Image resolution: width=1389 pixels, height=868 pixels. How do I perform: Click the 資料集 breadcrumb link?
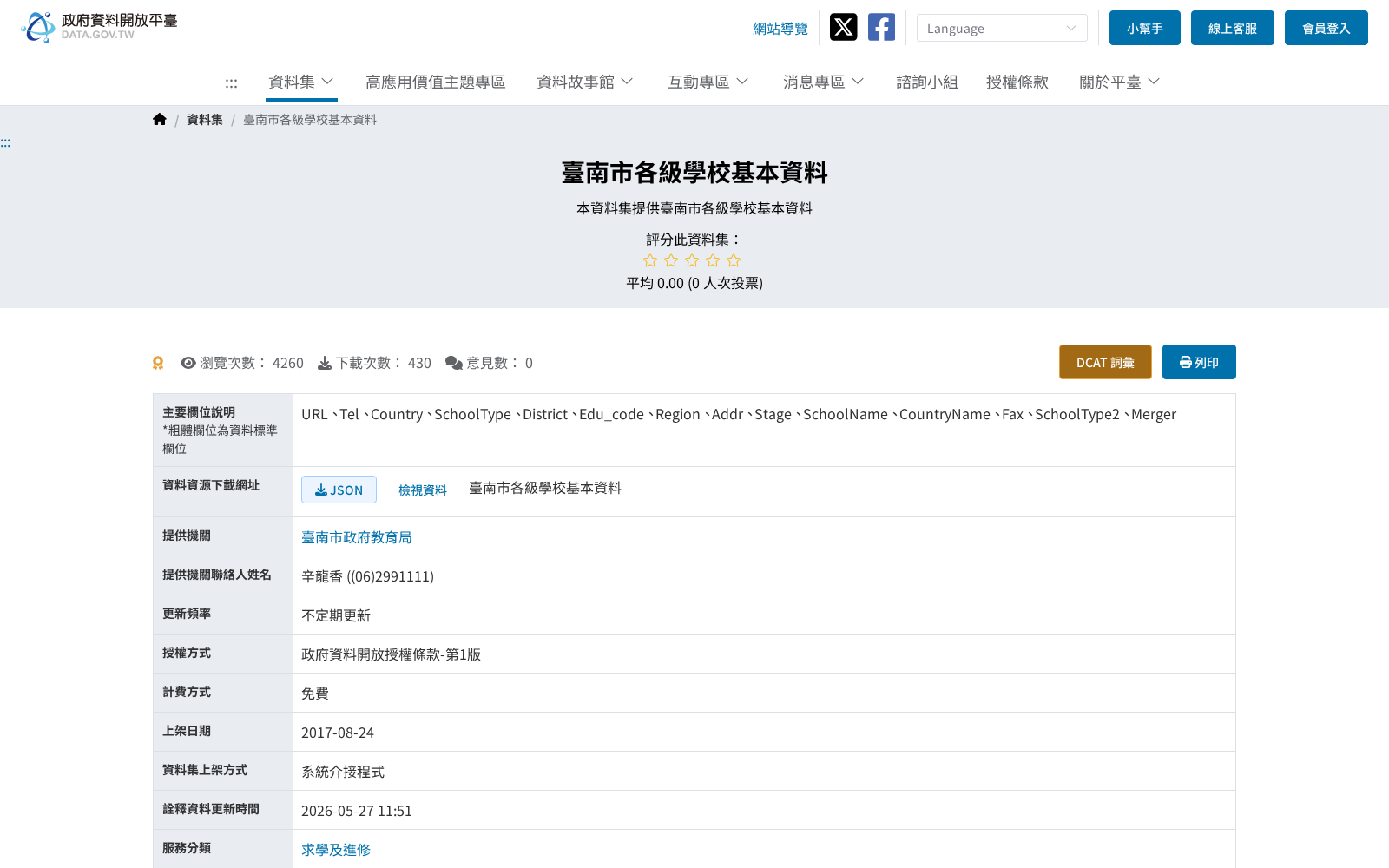pos(205,120)
